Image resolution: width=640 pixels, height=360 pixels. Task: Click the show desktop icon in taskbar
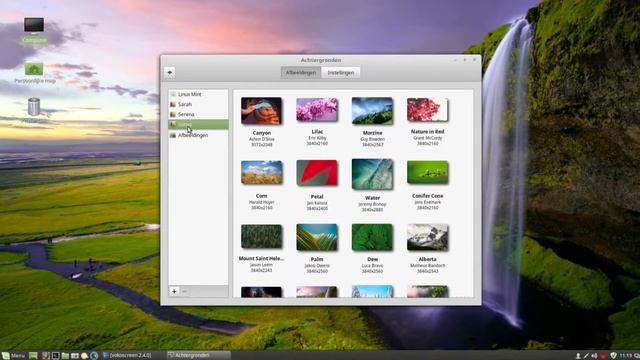pos(33,356)
